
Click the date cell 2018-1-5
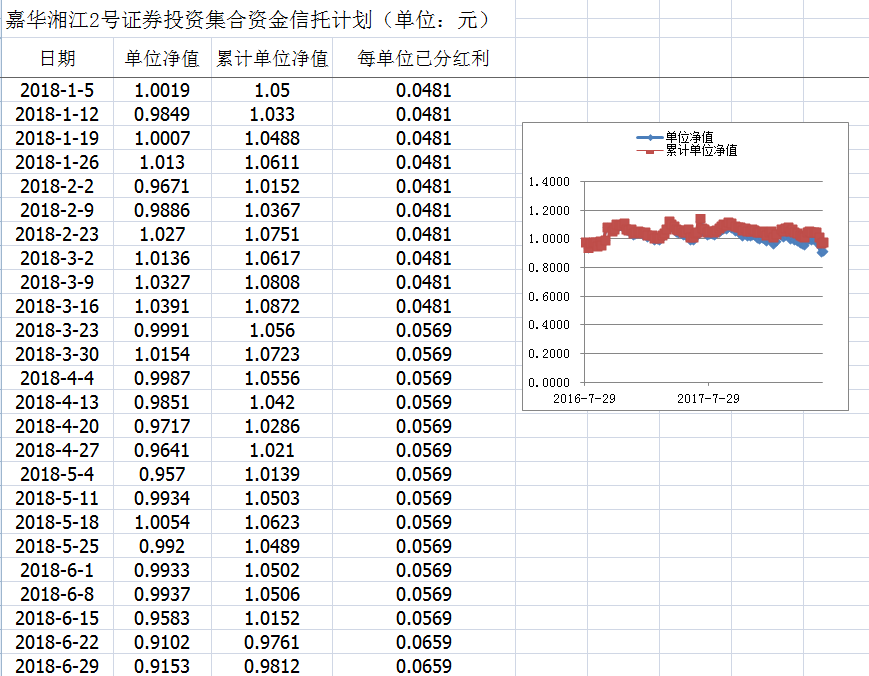[x=57, y=90]
